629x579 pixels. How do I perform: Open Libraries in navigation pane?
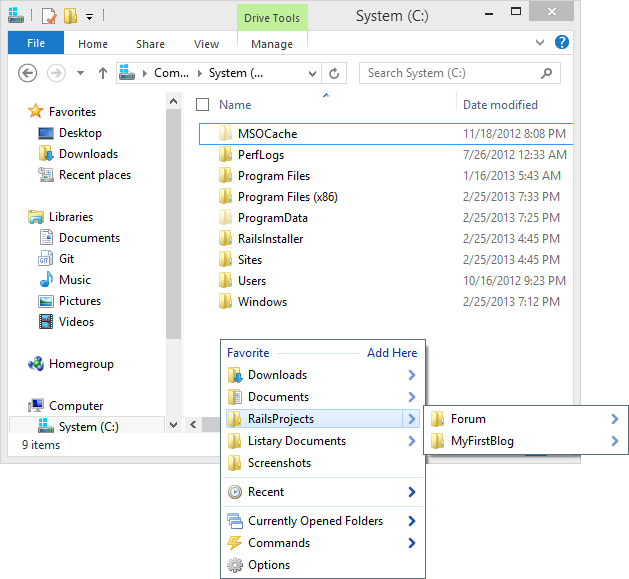coord(61,217)
